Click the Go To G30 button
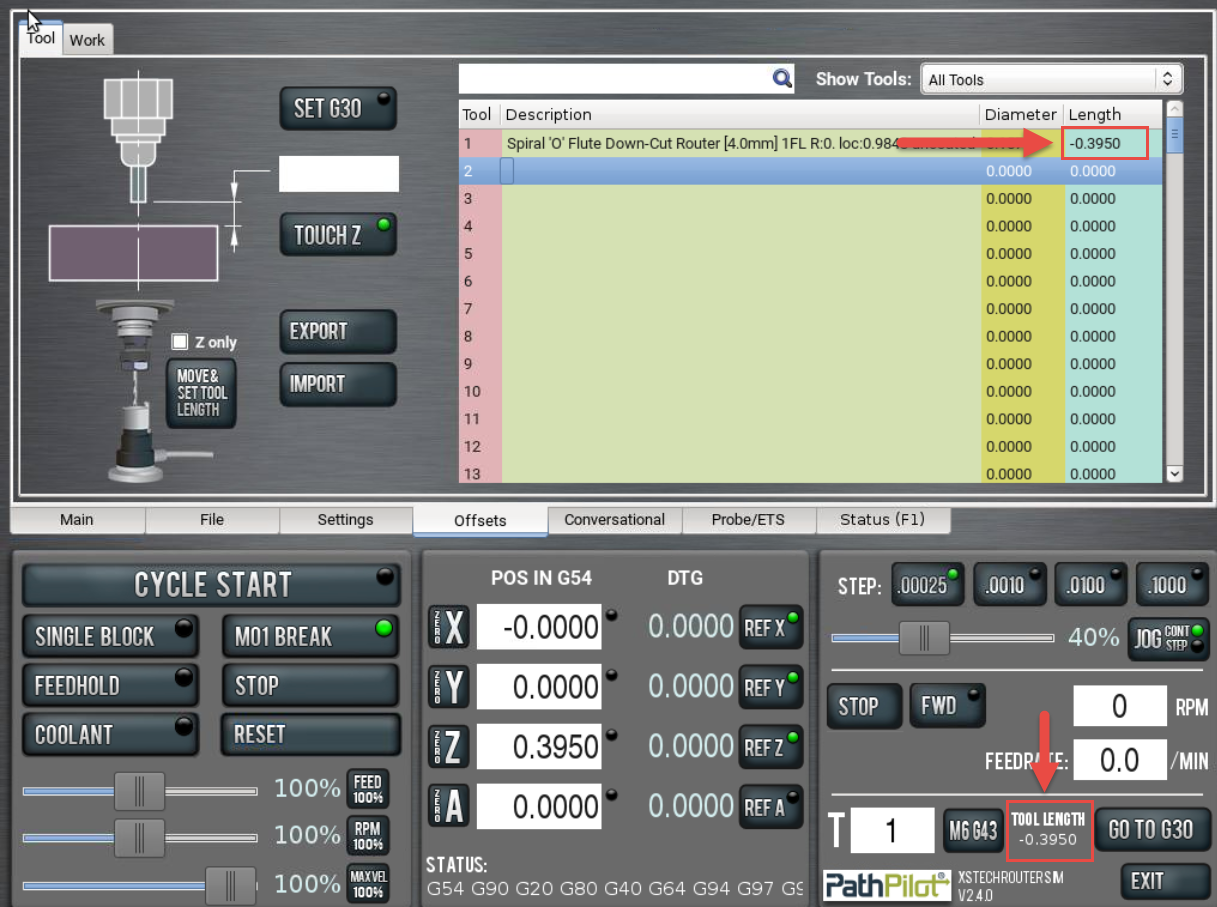1217x907 pixels. 1150,829
